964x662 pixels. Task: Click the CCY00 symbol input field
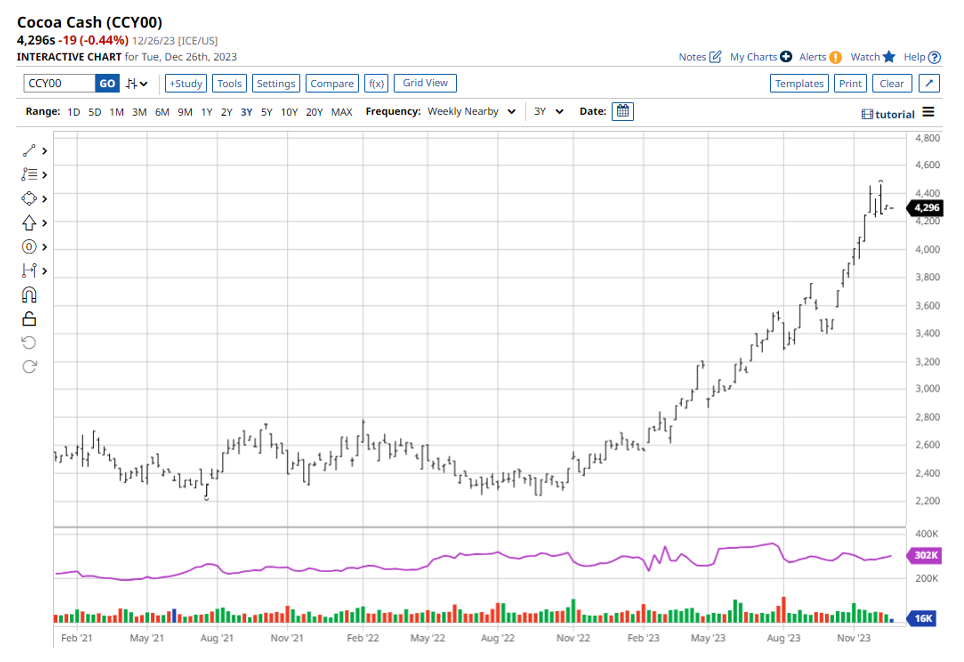click(x=59, y=84)
